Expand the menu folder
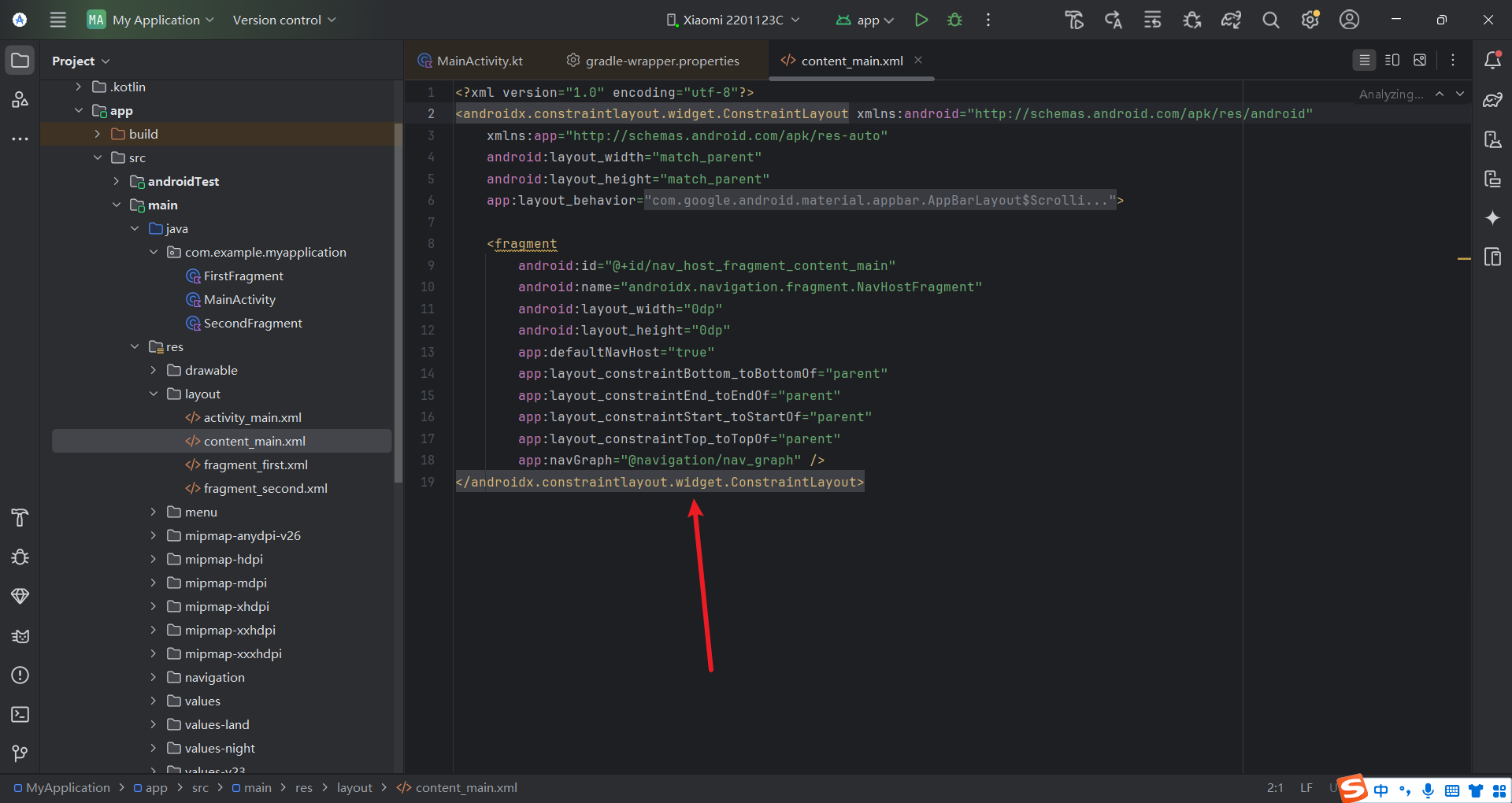 pos(154,512)
